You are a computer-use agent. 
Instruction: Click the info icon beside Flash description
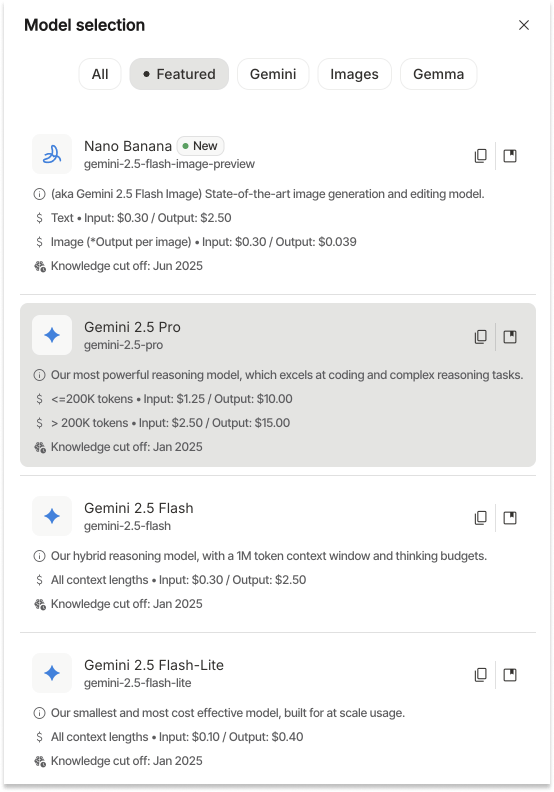(39, 556)
